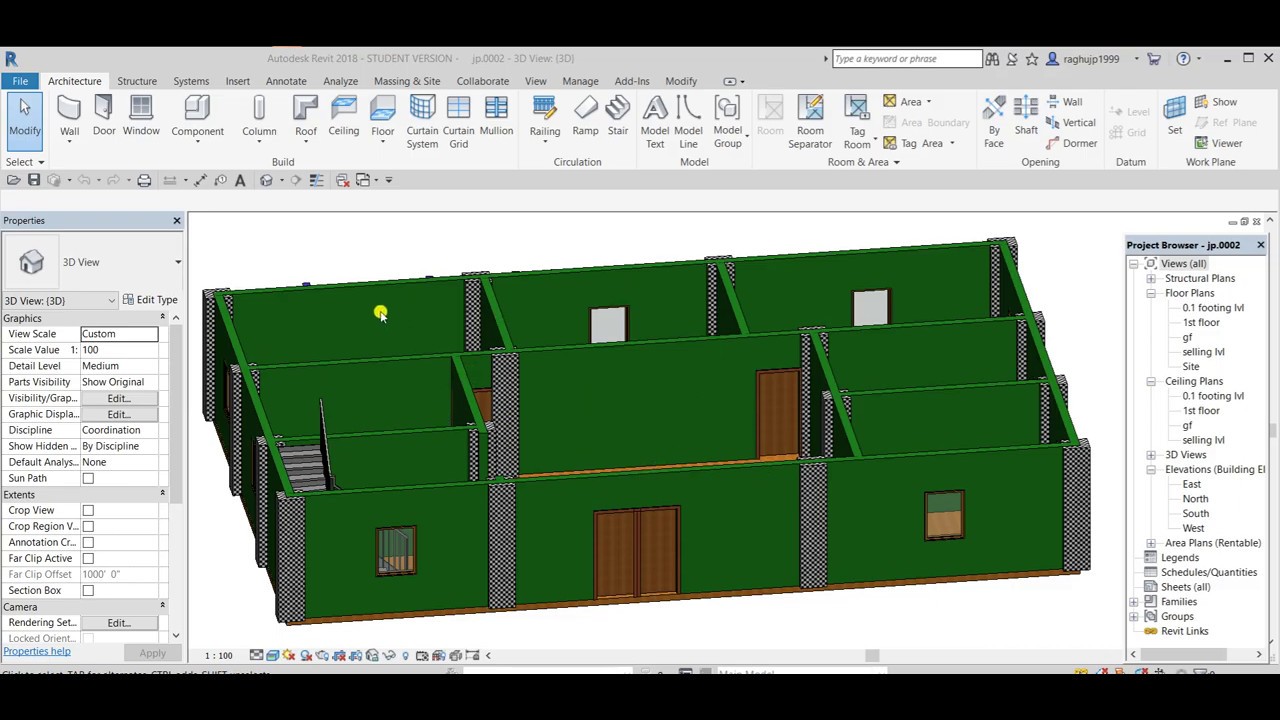
Task: Select the Stair tool
Action: 618,117
